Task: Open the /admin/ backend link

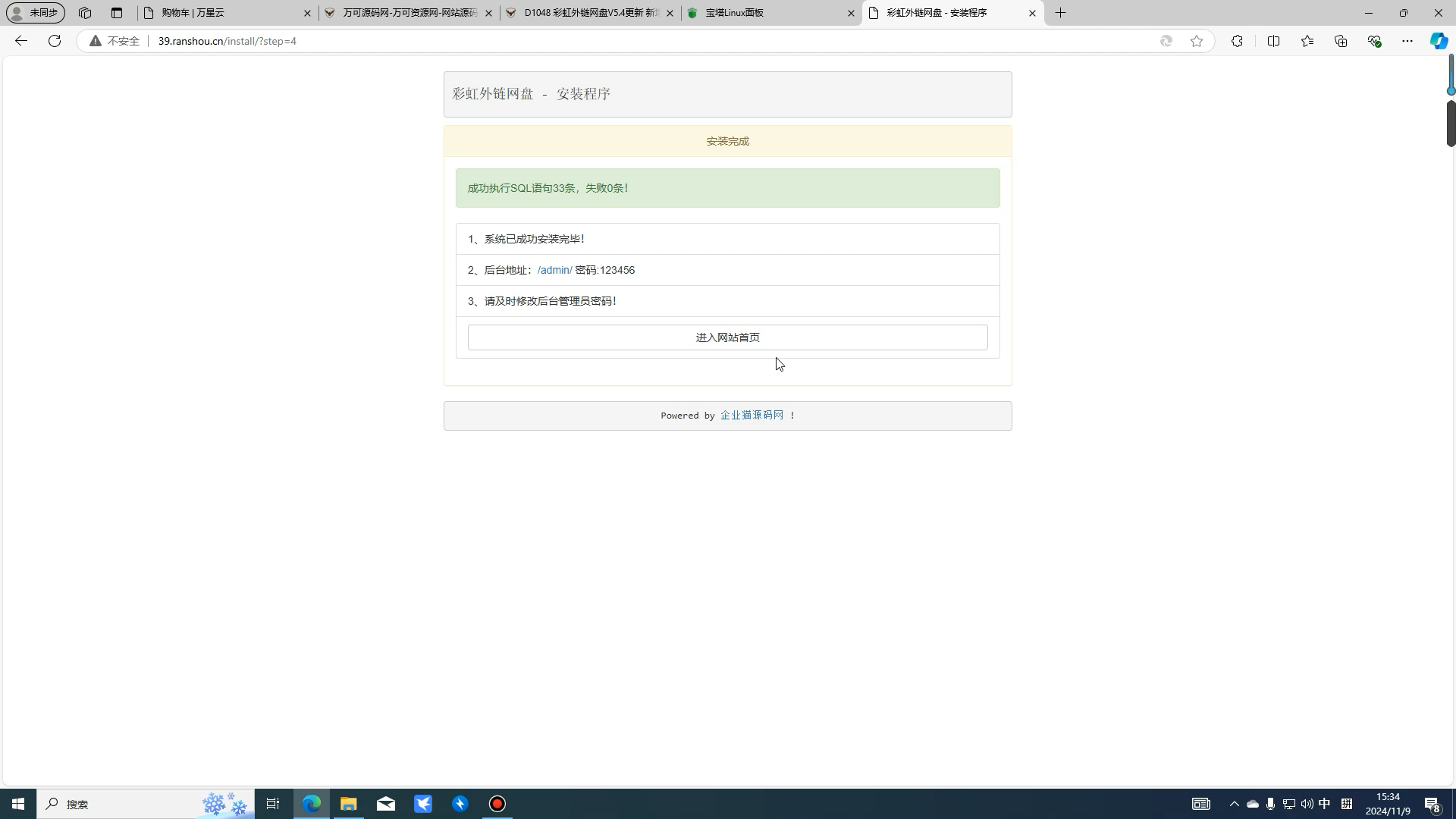Action: 554,270
